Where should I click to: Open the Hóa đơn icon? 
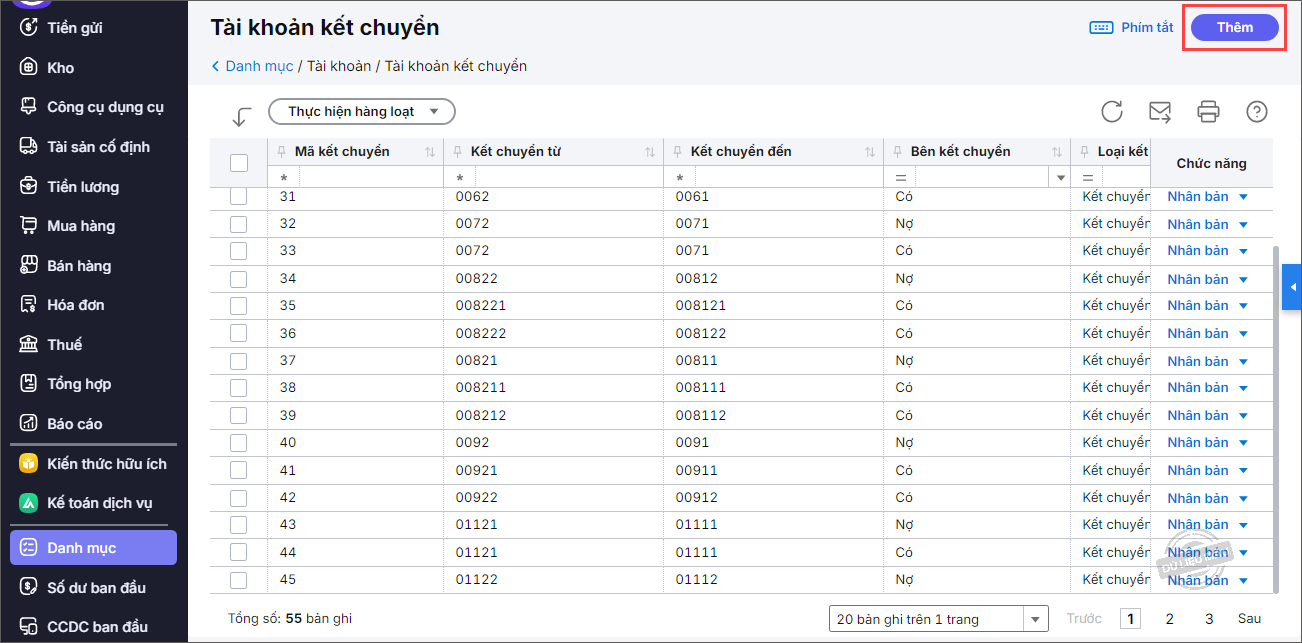29,305
